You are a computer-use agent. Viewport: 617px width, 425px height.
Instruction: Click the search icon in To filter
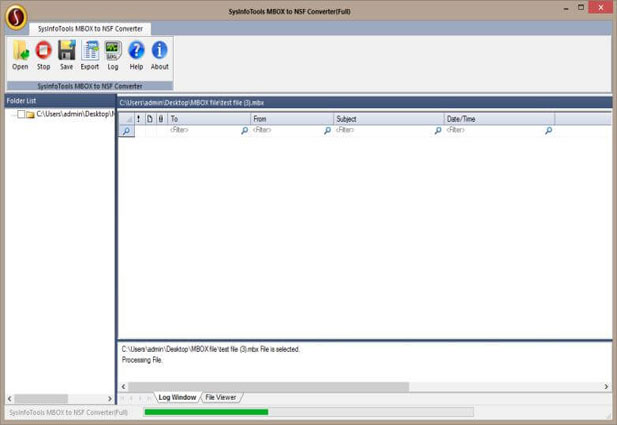point(244,130)
